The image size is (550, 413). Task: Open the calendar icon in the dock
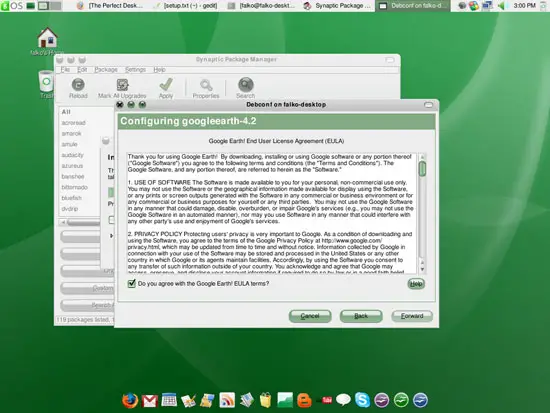169,400
